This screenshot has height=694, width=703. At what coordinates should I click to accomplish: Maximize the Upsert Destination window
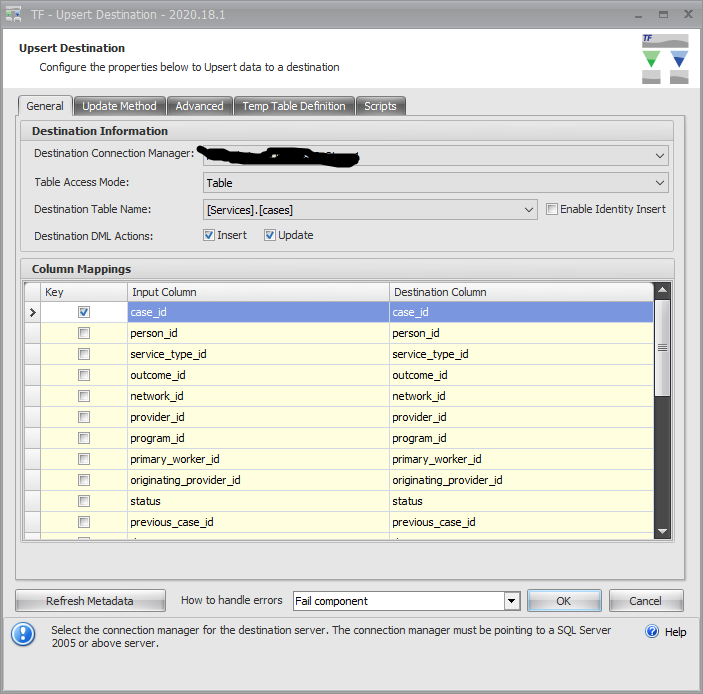(x=663, y=15)
